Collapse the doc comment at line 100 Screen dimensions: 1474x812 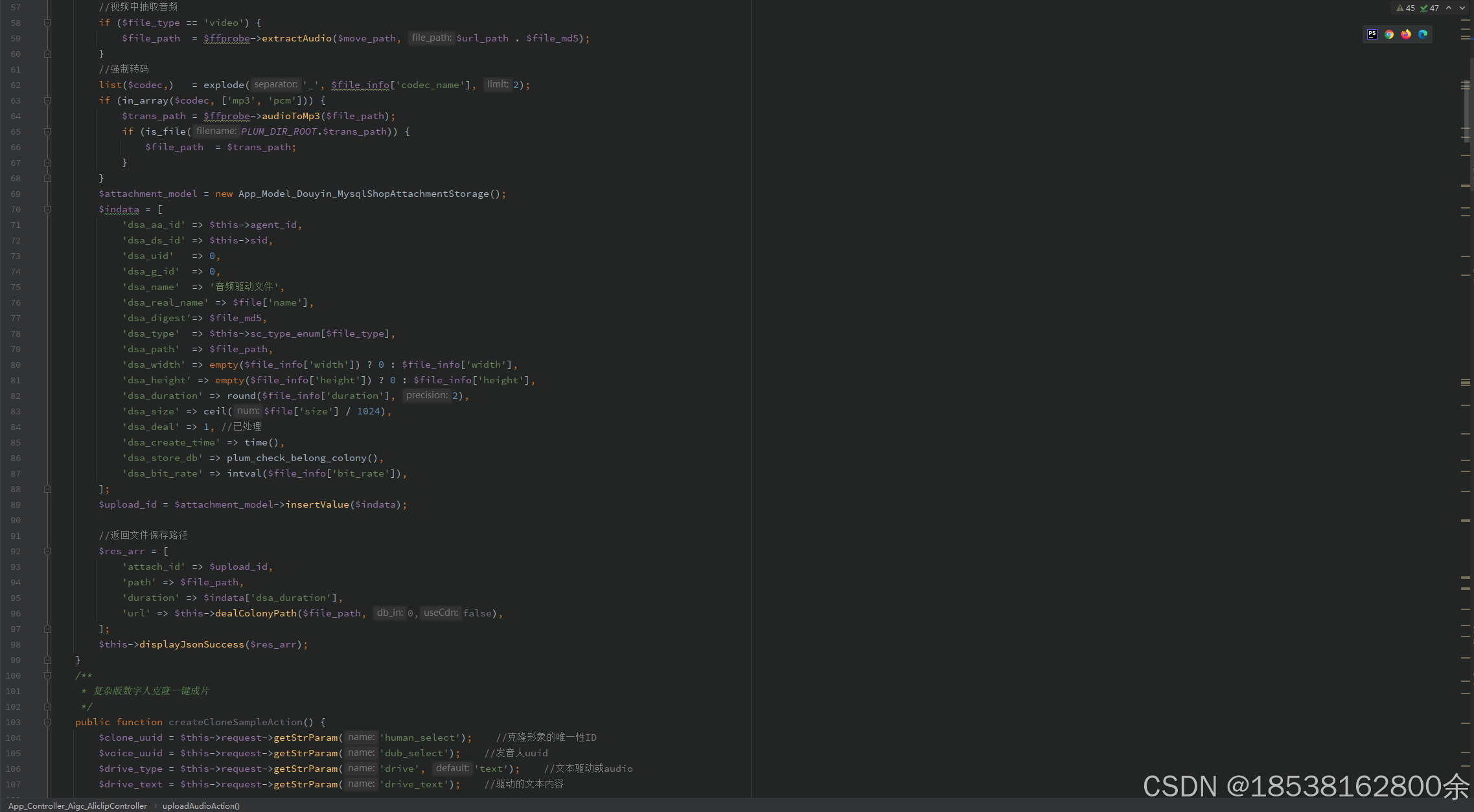[x=47, y=675]
